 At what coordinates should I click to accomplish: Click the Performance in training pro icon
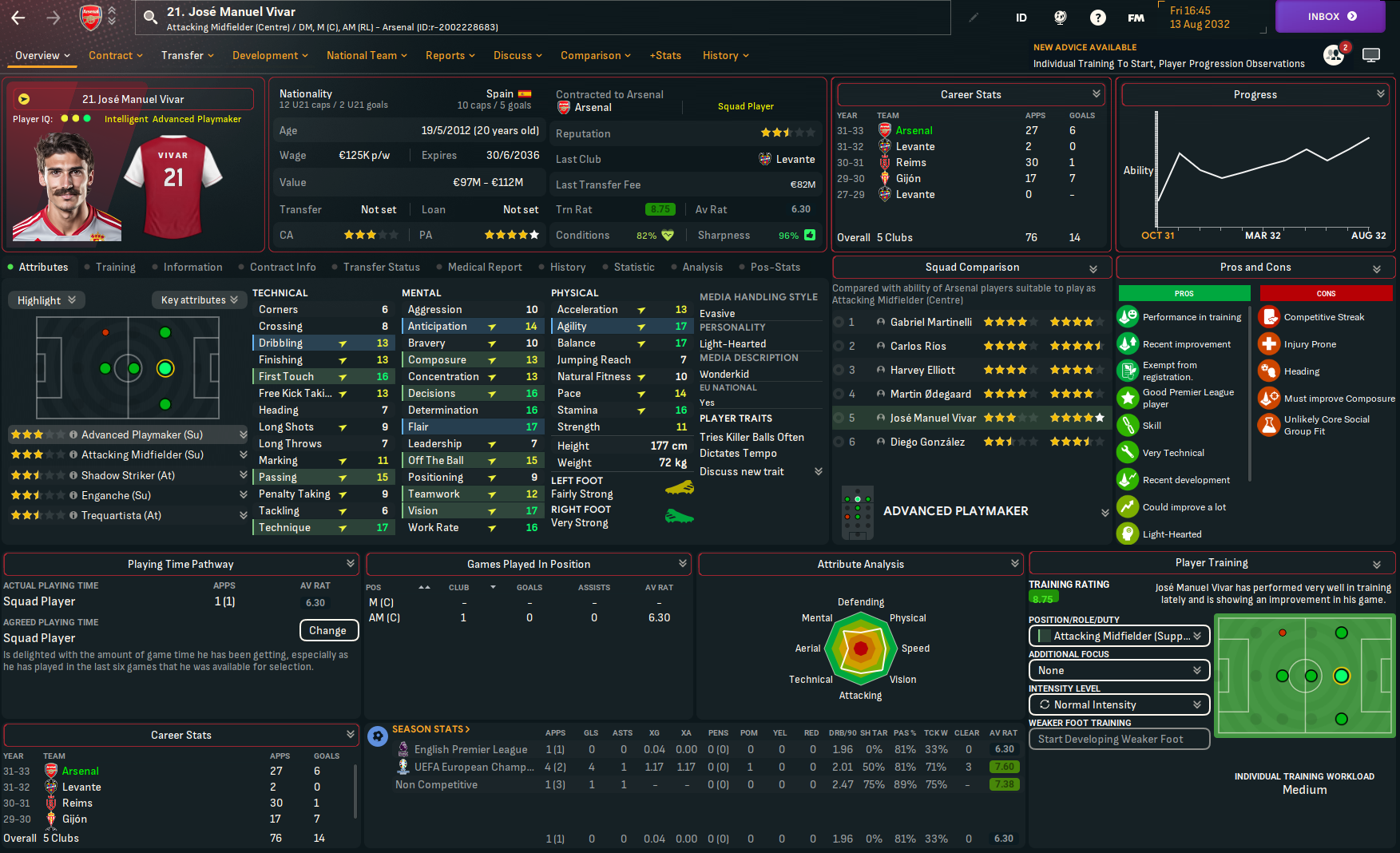click(x=1128, y=317)
